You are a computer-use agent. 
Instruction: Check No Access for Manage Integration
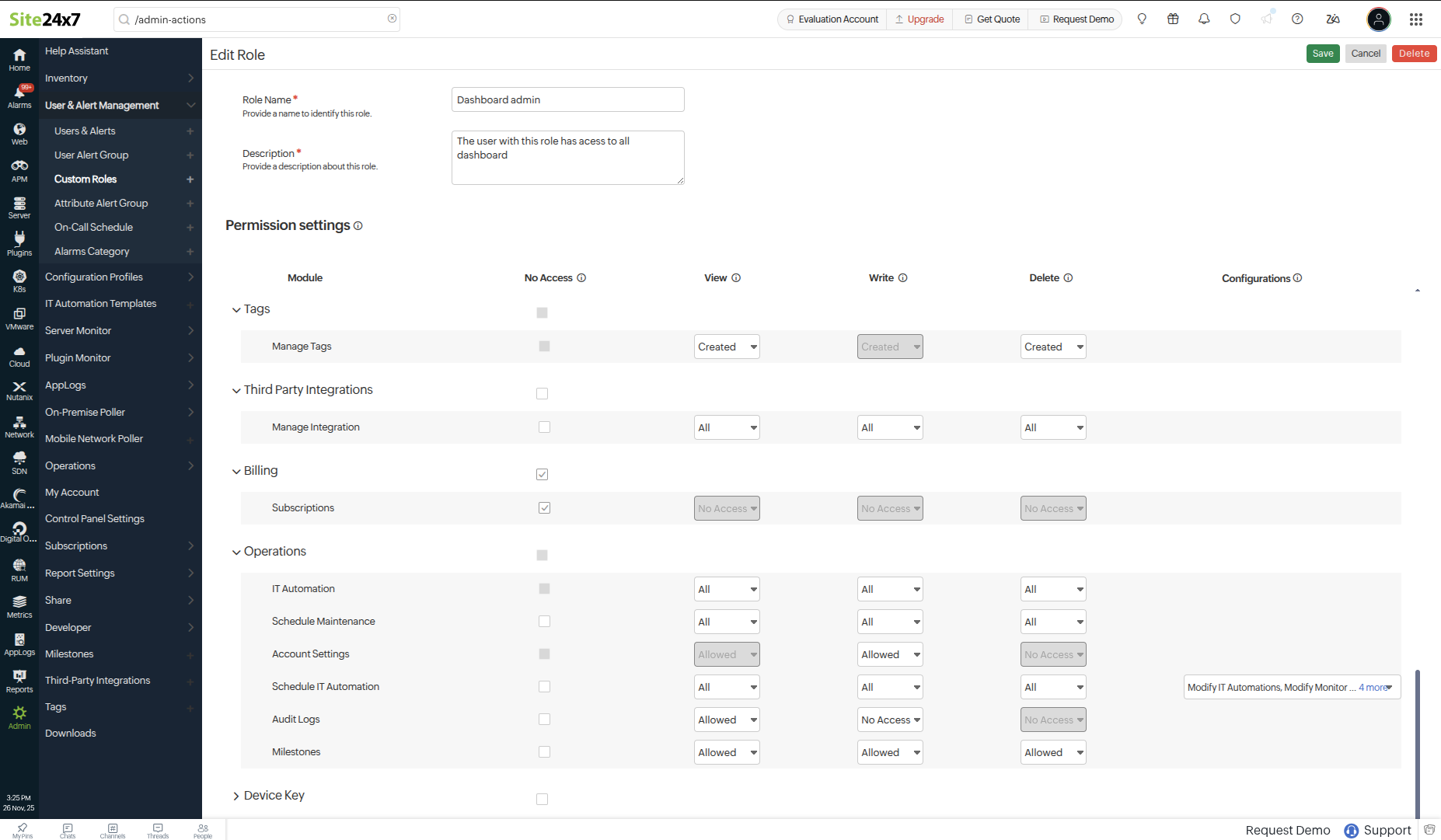[x=544, y=427]
